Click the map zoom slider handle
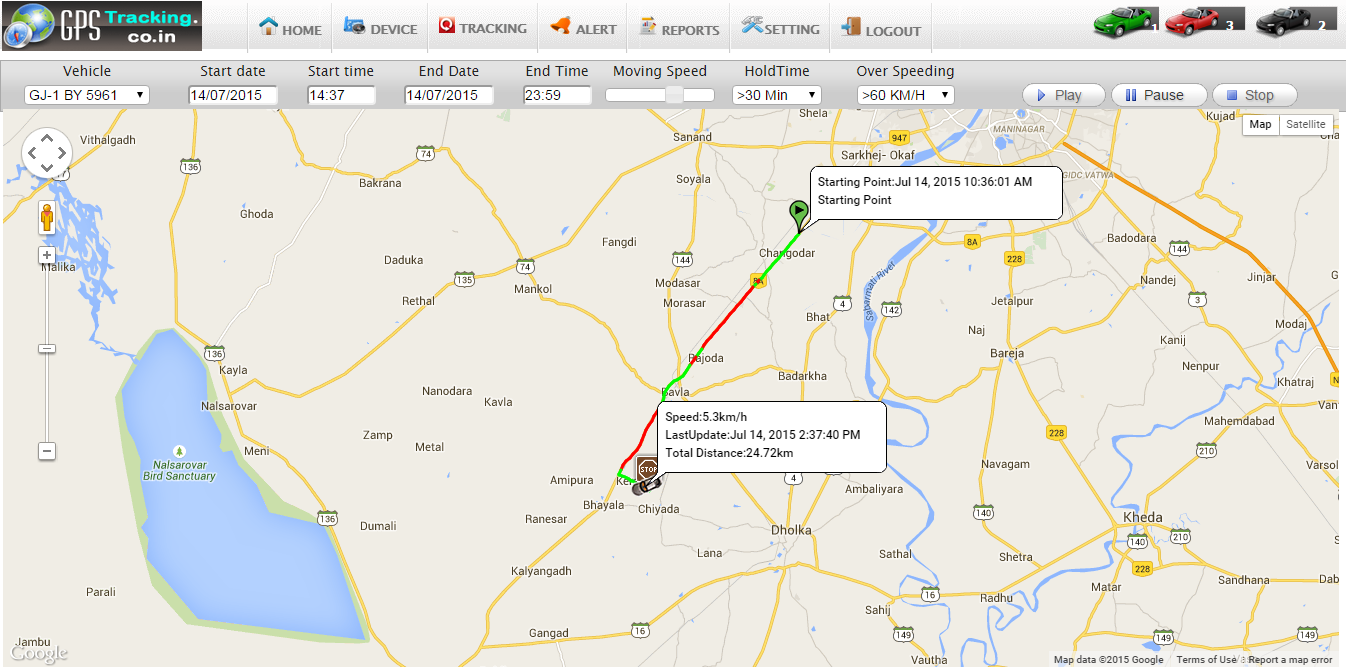 [47, 348]
